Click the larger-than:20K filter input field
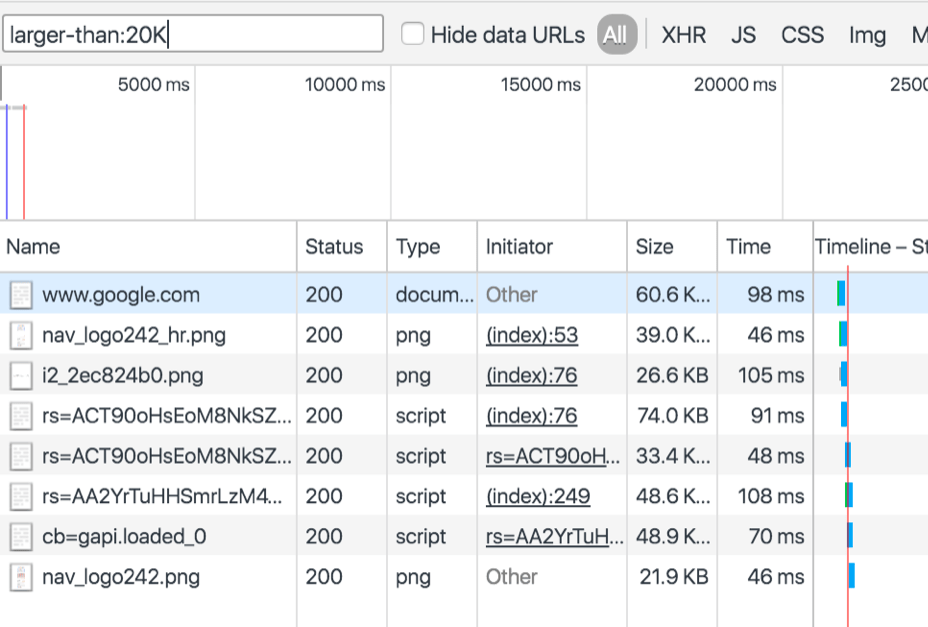Viewport: 928px width, 627px height. click(x=193, y=34)
